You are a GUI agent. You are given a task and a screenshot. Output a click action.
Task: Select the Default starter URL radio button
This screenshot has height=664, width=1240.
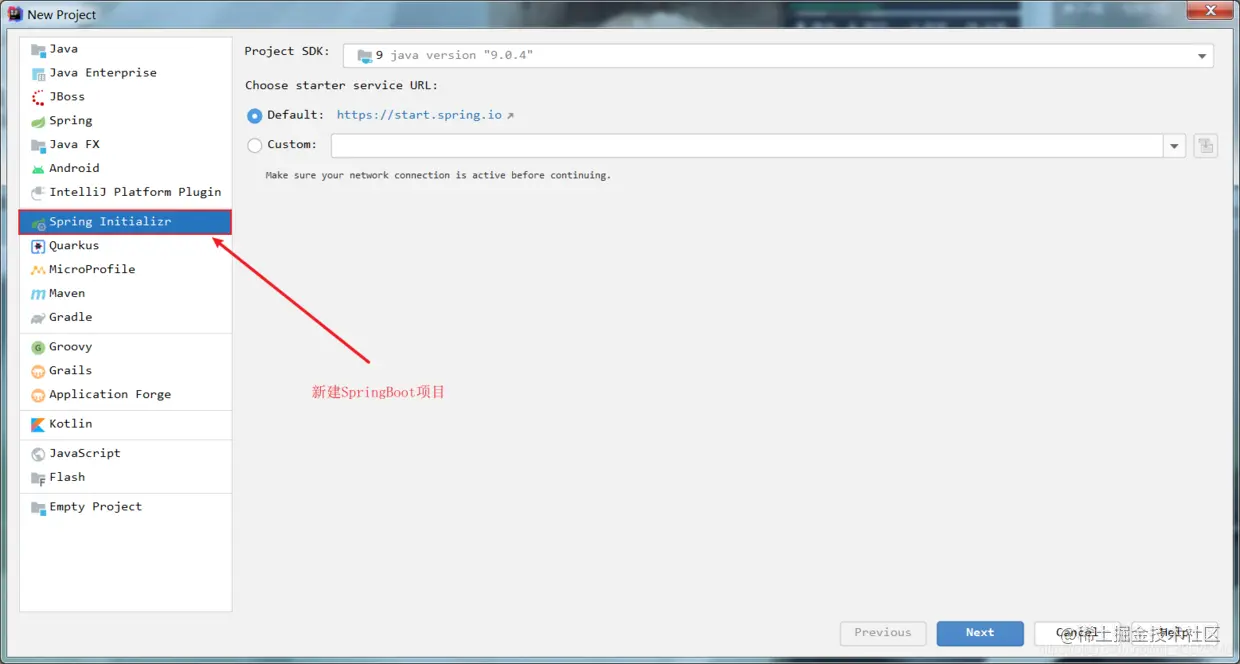254,116
